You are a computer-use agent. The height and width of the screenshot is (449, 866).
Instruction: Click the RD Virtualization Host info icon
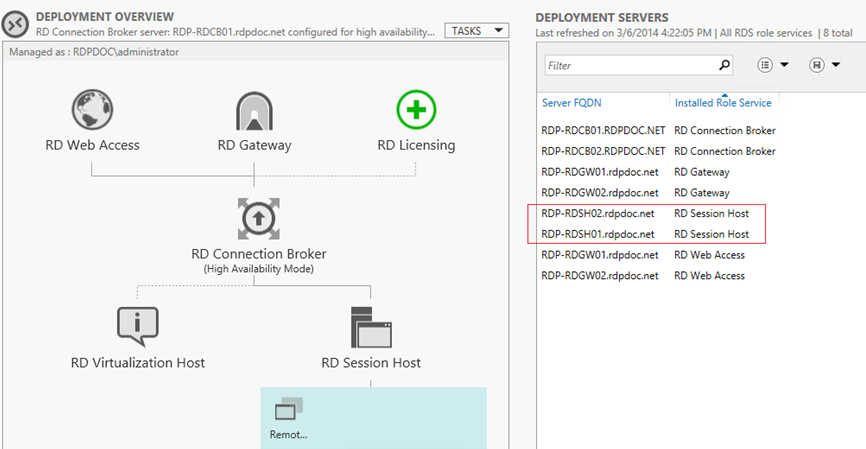pos(138,326)
